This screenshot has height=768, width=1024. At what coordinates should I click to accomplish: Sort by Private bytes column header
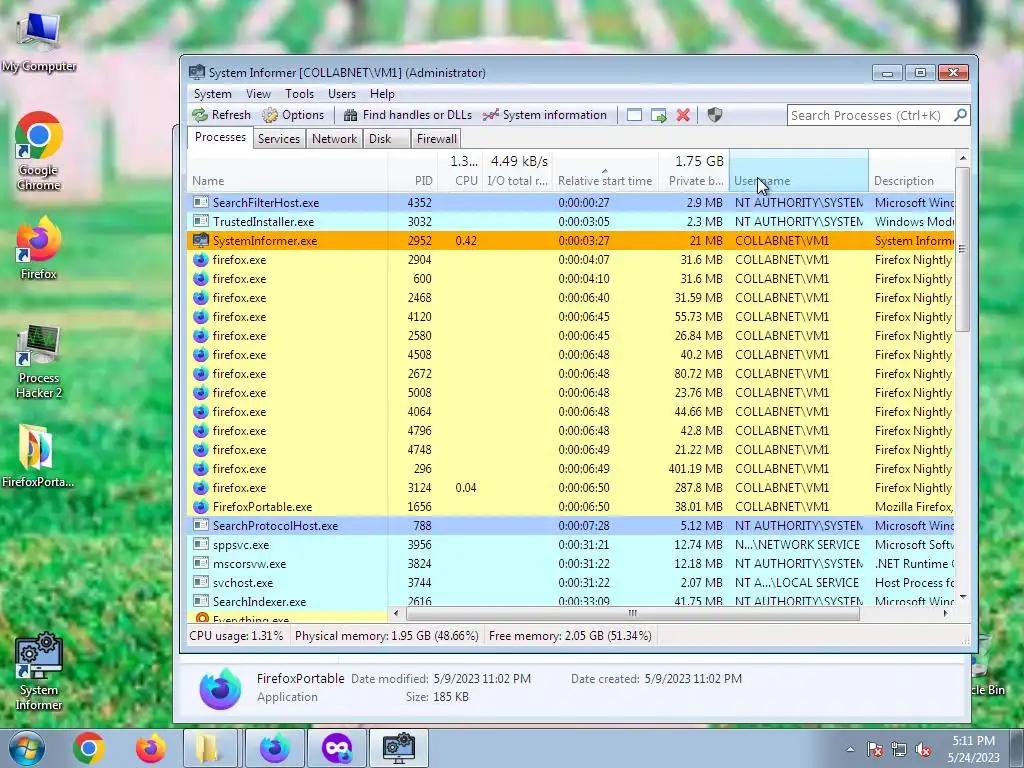click(694, 171)
